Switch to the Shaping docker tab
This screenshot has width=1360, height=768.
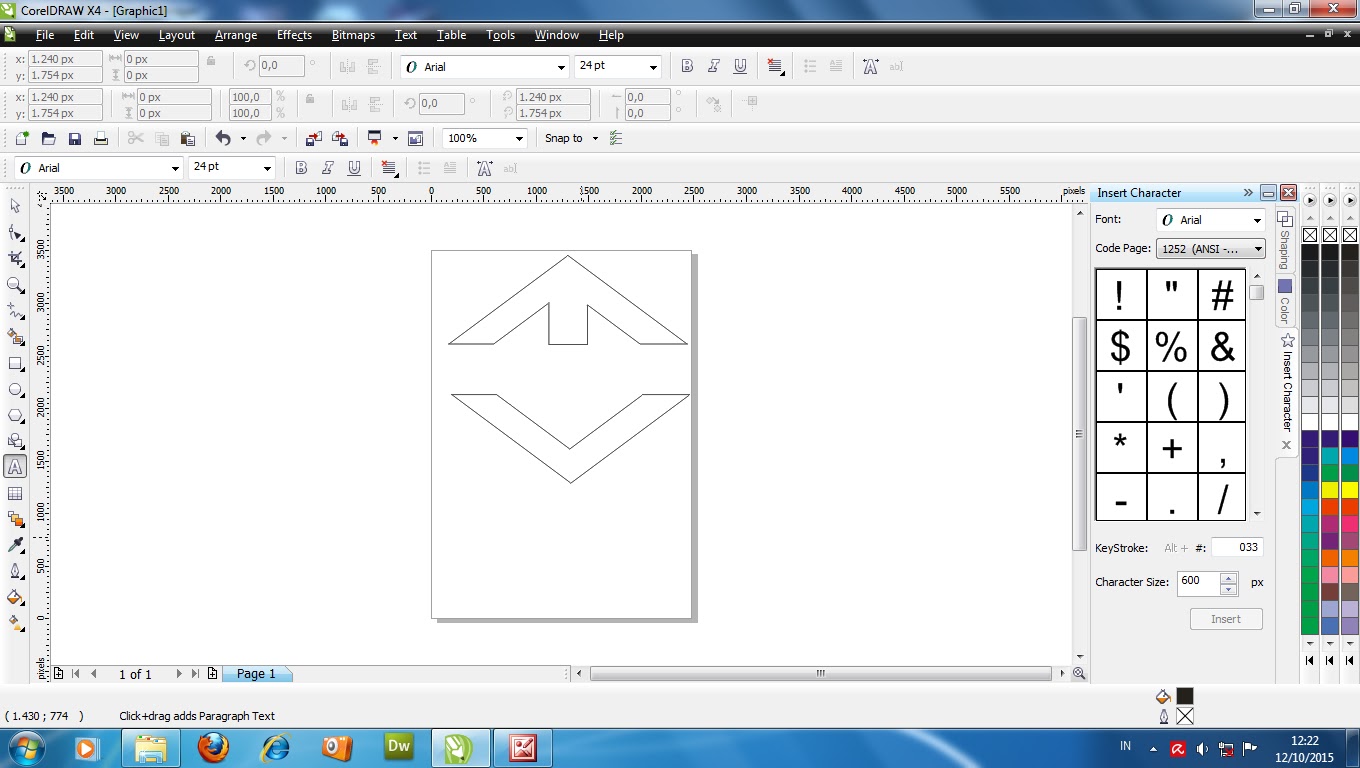(x=1286, y=240)
